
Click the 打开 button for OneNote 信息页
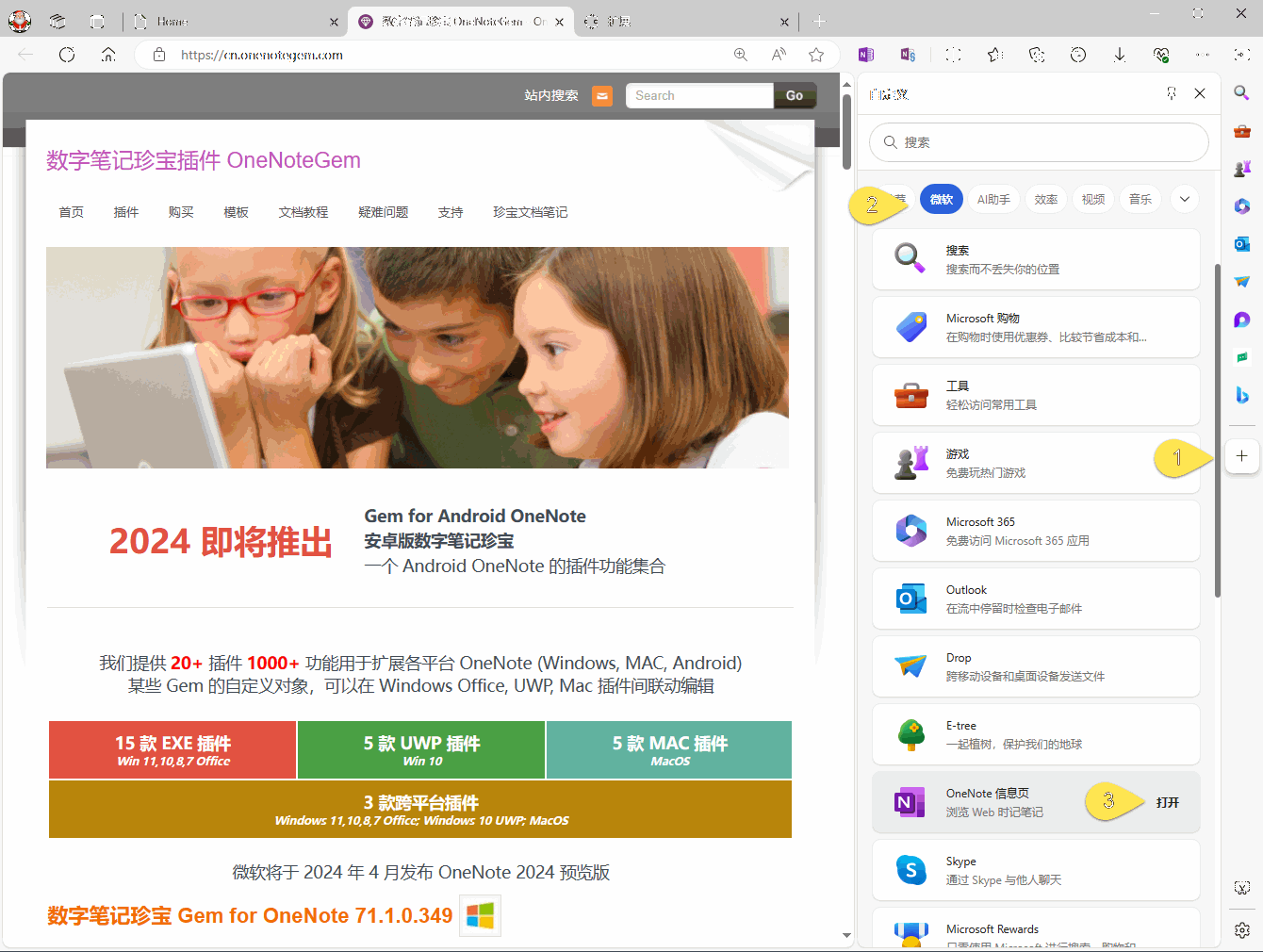(x=1168, y=802)
